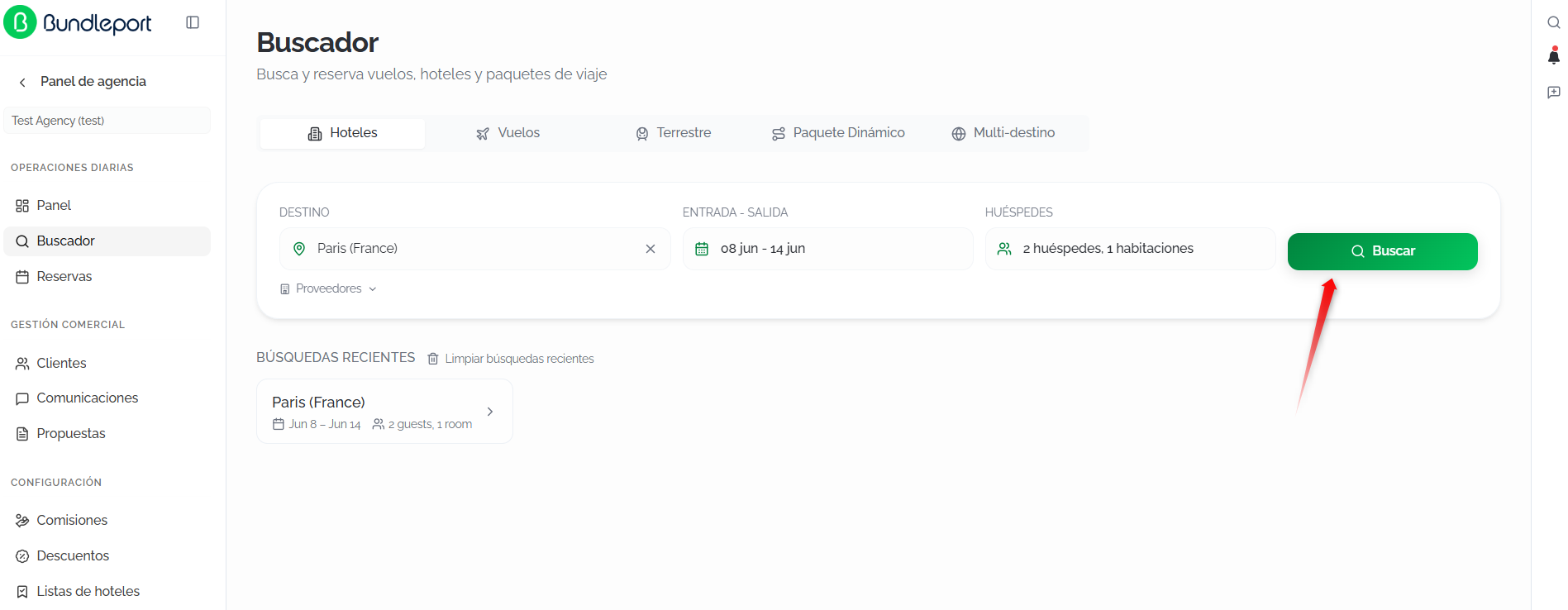Open Comisiones in the sidebar
The height and width of the screenshot is (610, 1568).
pos(107,521)
